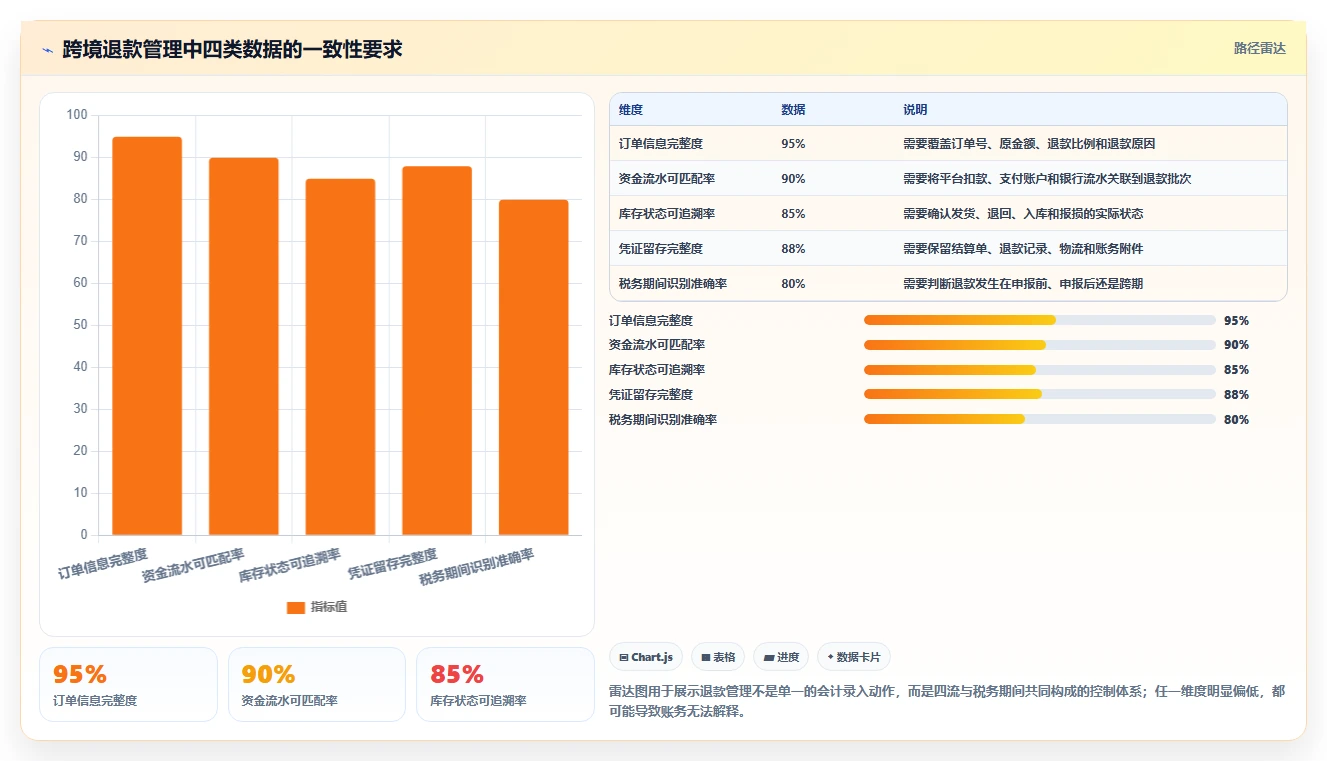Click the 85% value in table

793,214
